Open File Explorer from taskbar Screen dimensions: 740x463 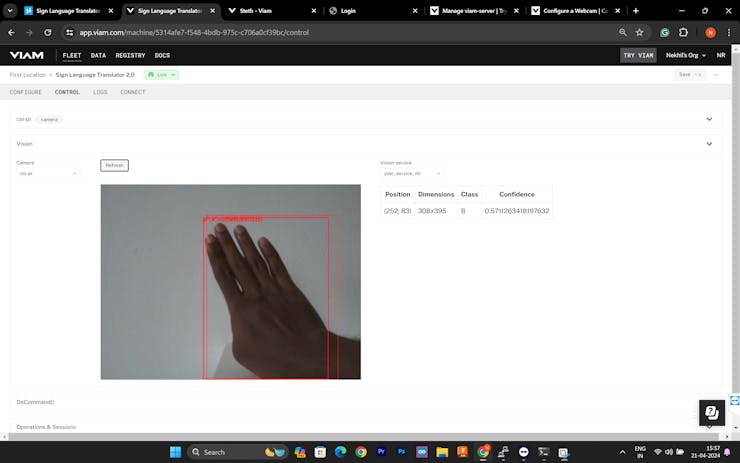tap(442, 452)
